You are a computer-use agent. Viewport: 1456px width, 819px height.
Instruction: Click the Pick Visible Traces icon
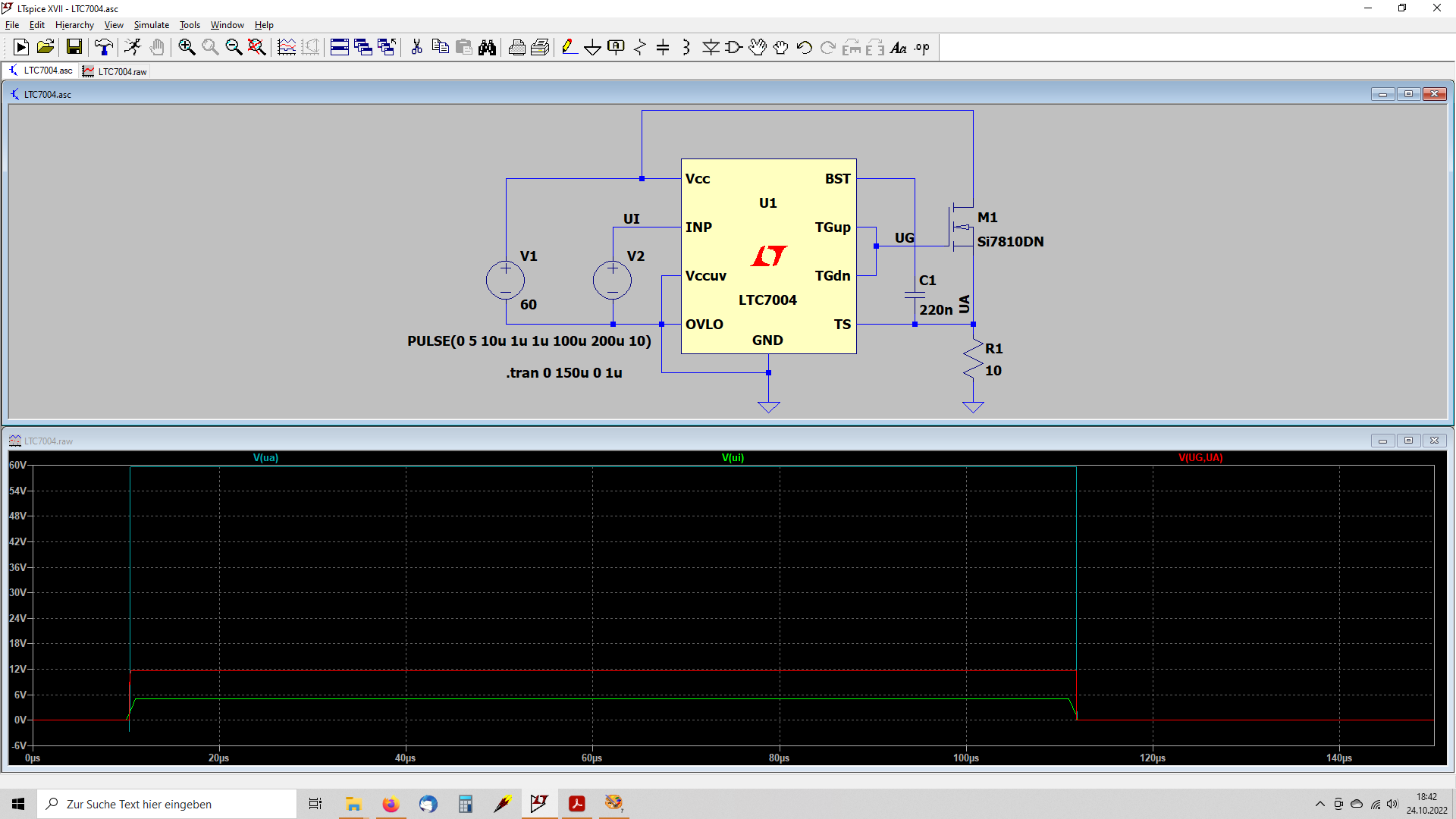[x=287, y=48]
